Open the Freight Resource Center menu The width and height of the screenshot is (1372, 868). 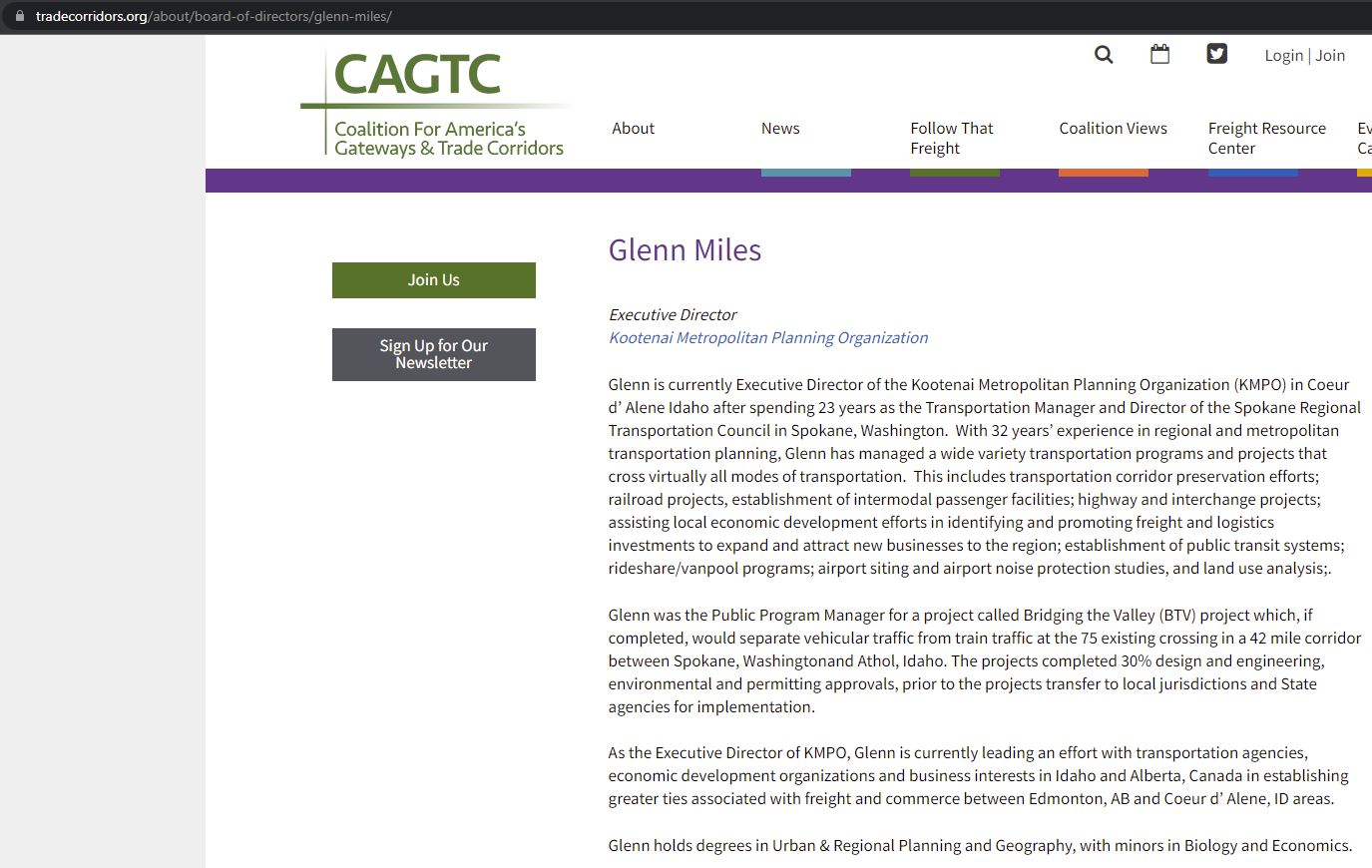click(x=1267, y=138)
